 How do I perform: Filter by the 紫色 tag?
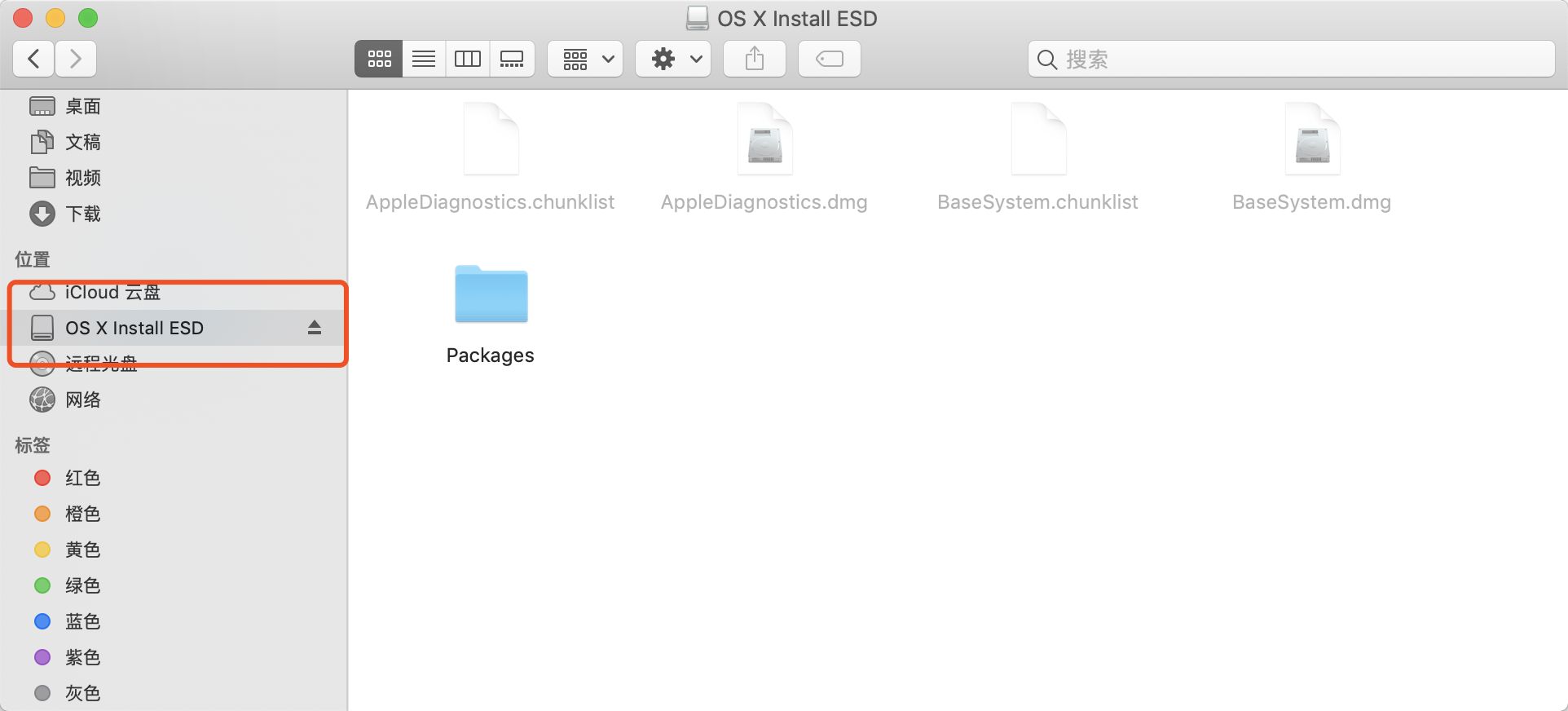[x=174, y=657]
